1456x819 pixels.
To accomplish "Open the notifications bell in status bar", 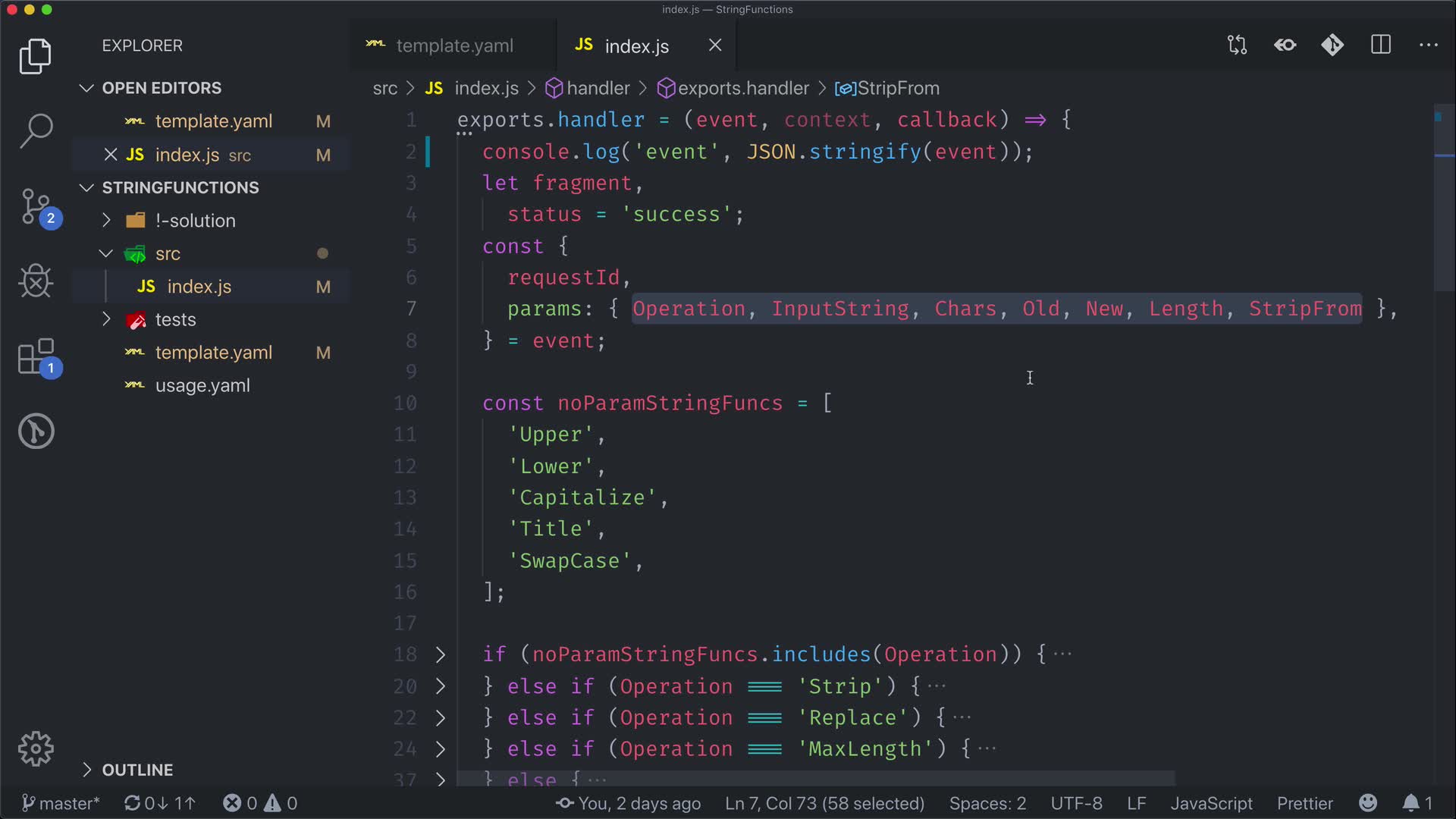I will (1410, 803).
